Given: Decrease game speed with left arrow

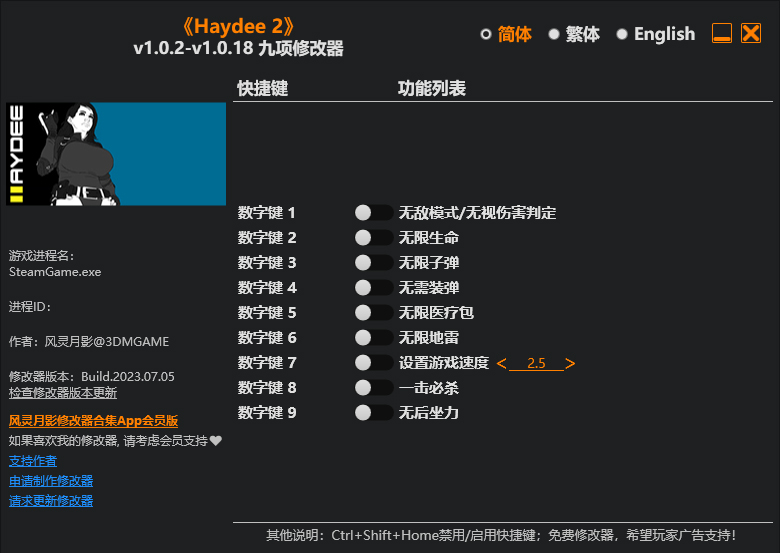Looking at the screenshot, I should 501,364.
